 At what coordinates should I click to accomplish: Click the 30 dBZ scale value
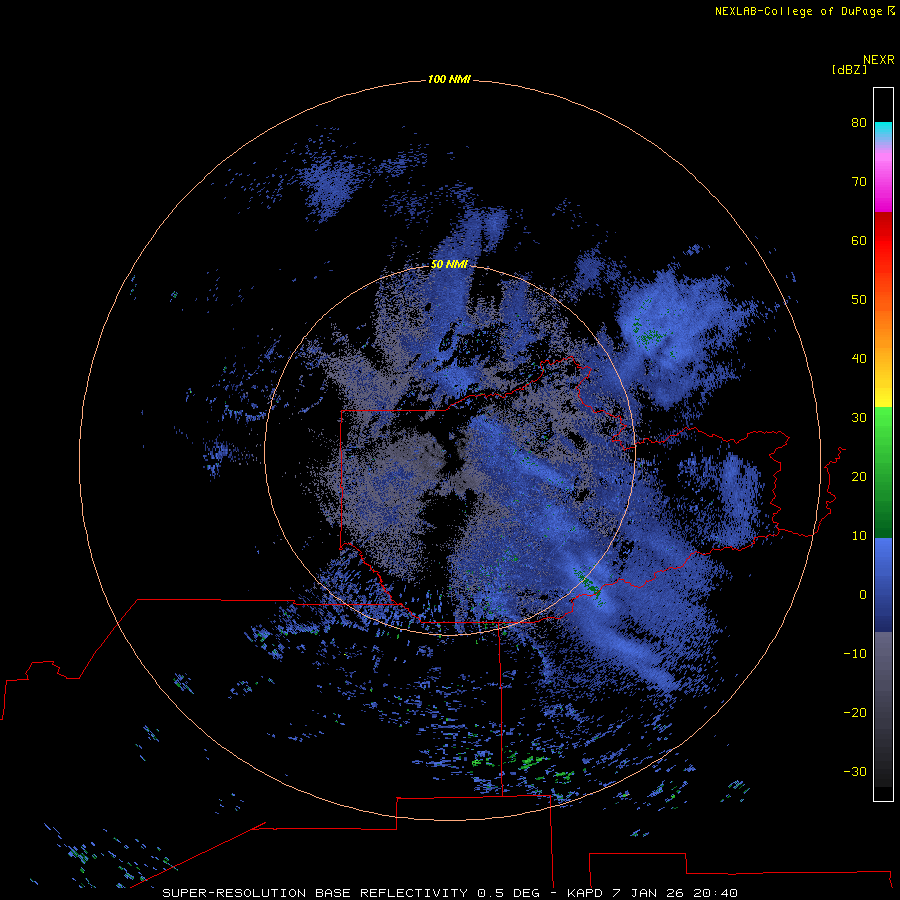[859, 418]
